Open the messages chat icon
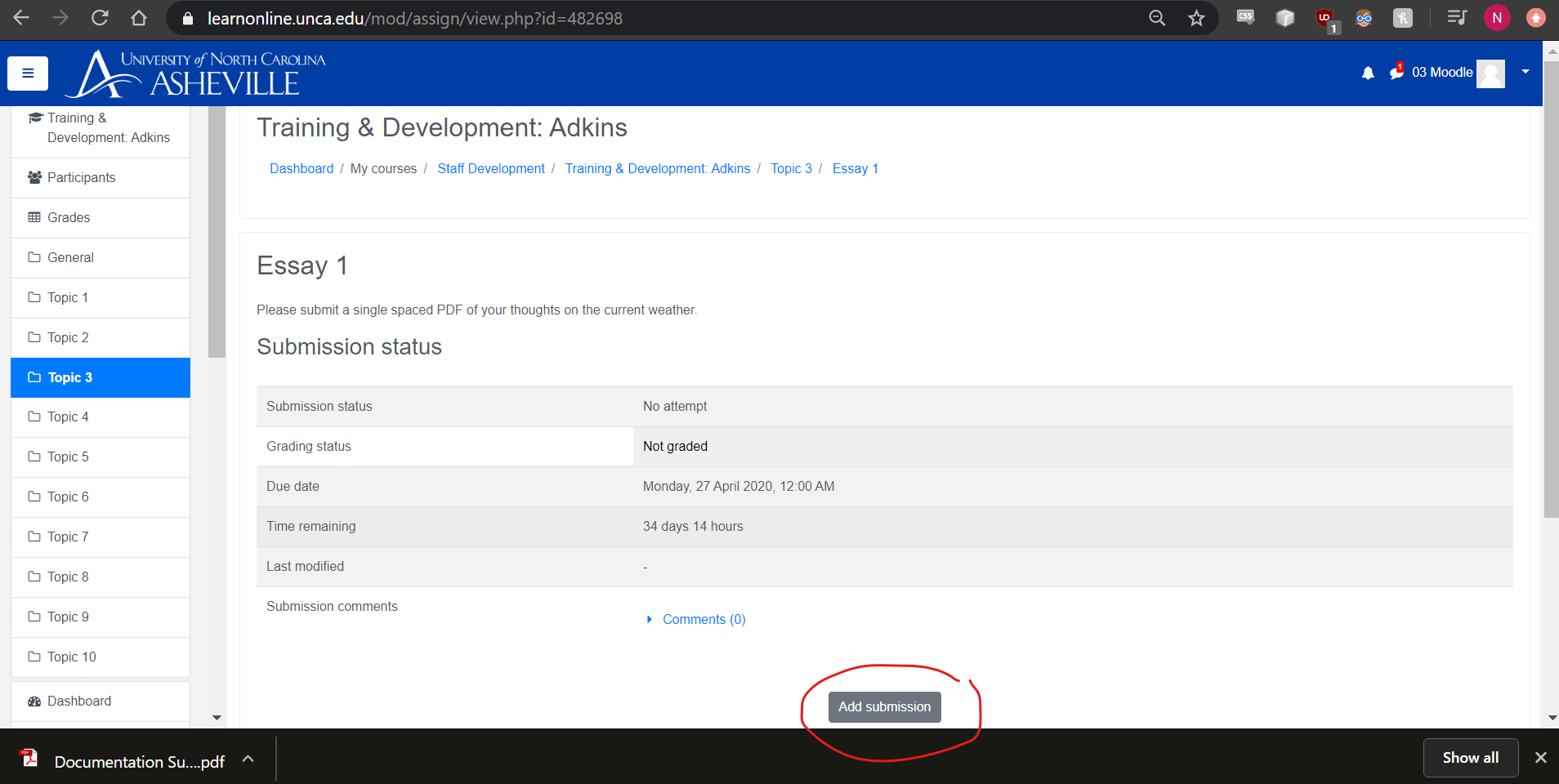 point(1396,73)
